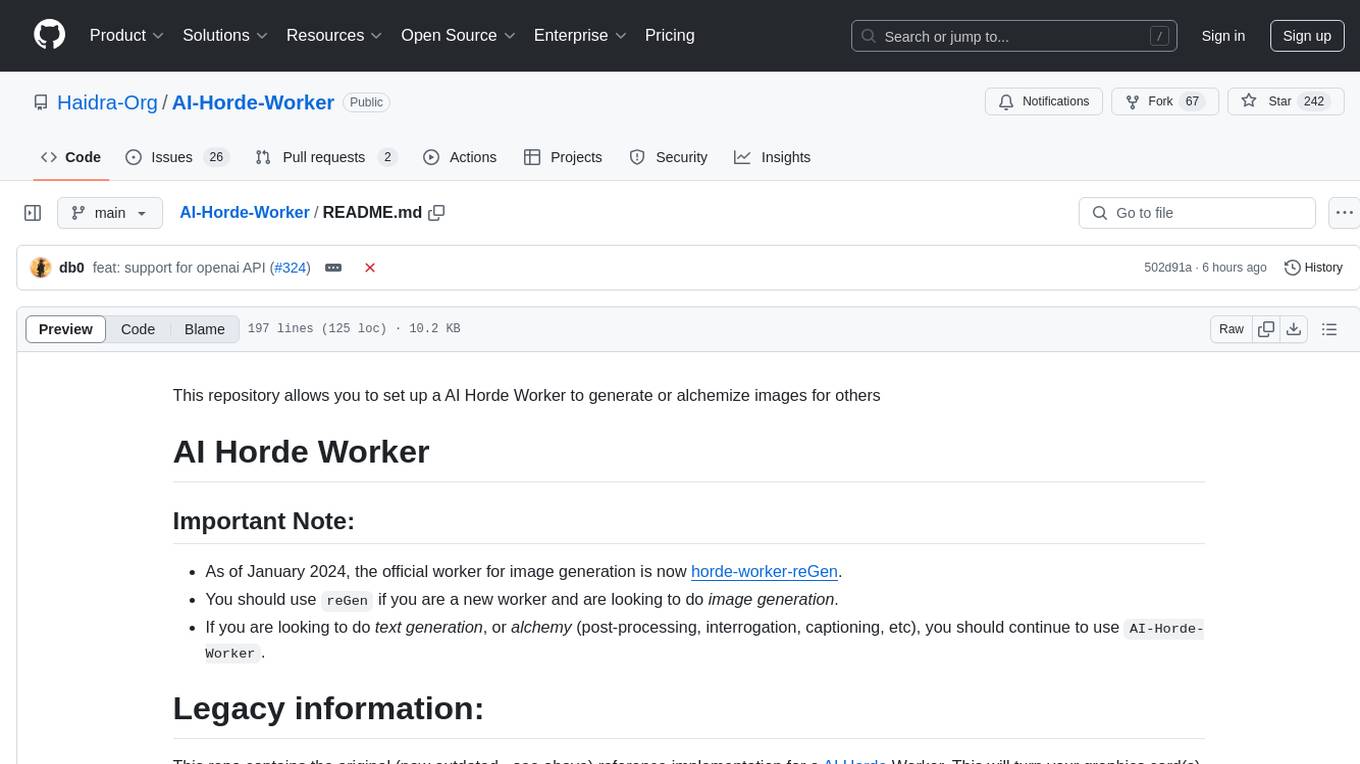This screenshot has height=764, width=1360.
Task: Open the AI-Horde-Worker repository link
Action: (253, 102)
